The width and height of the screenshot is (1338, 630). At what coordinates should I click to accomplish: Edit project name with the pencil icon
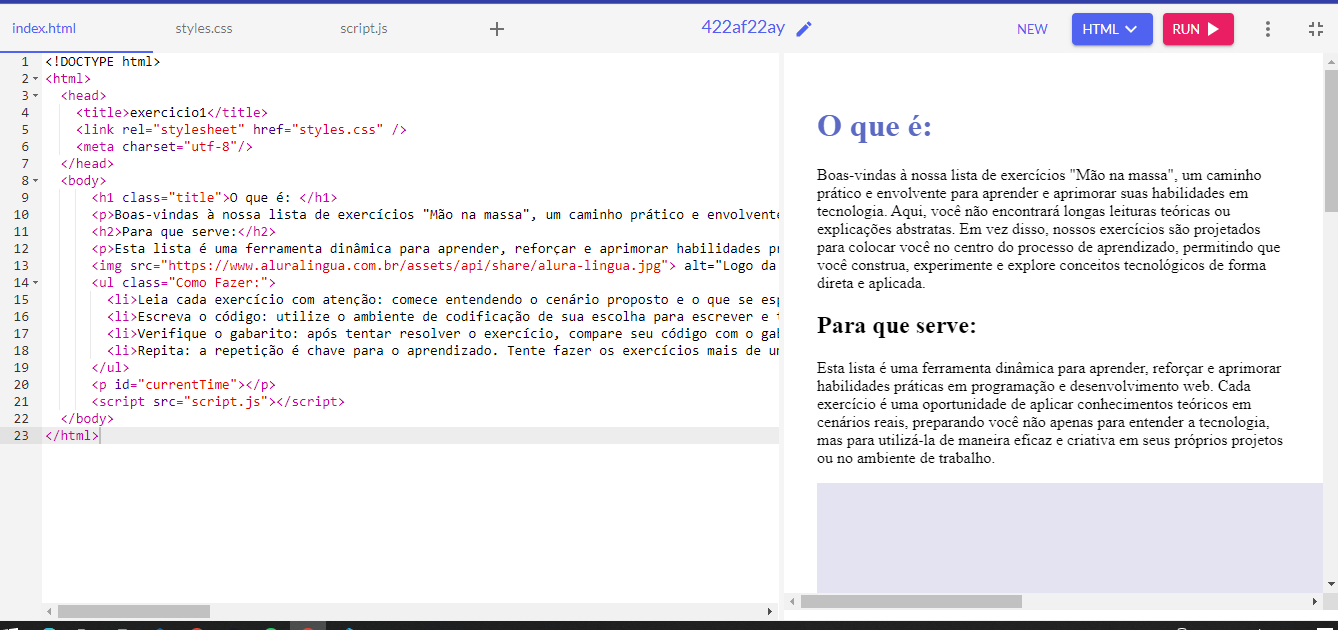coord(804,29)
